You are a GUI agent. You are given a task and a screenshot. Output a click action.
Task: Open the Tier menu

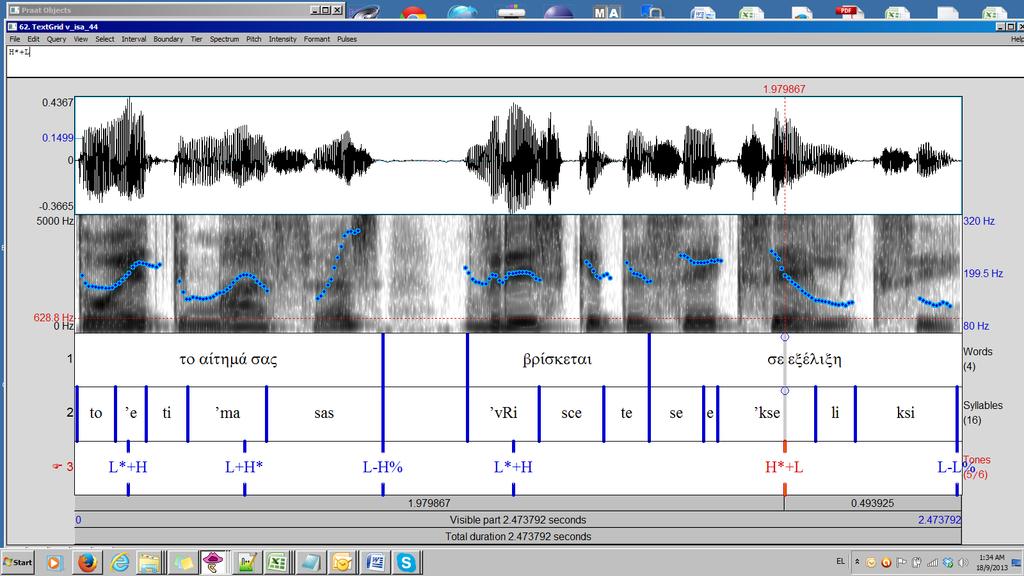[196, 39]
